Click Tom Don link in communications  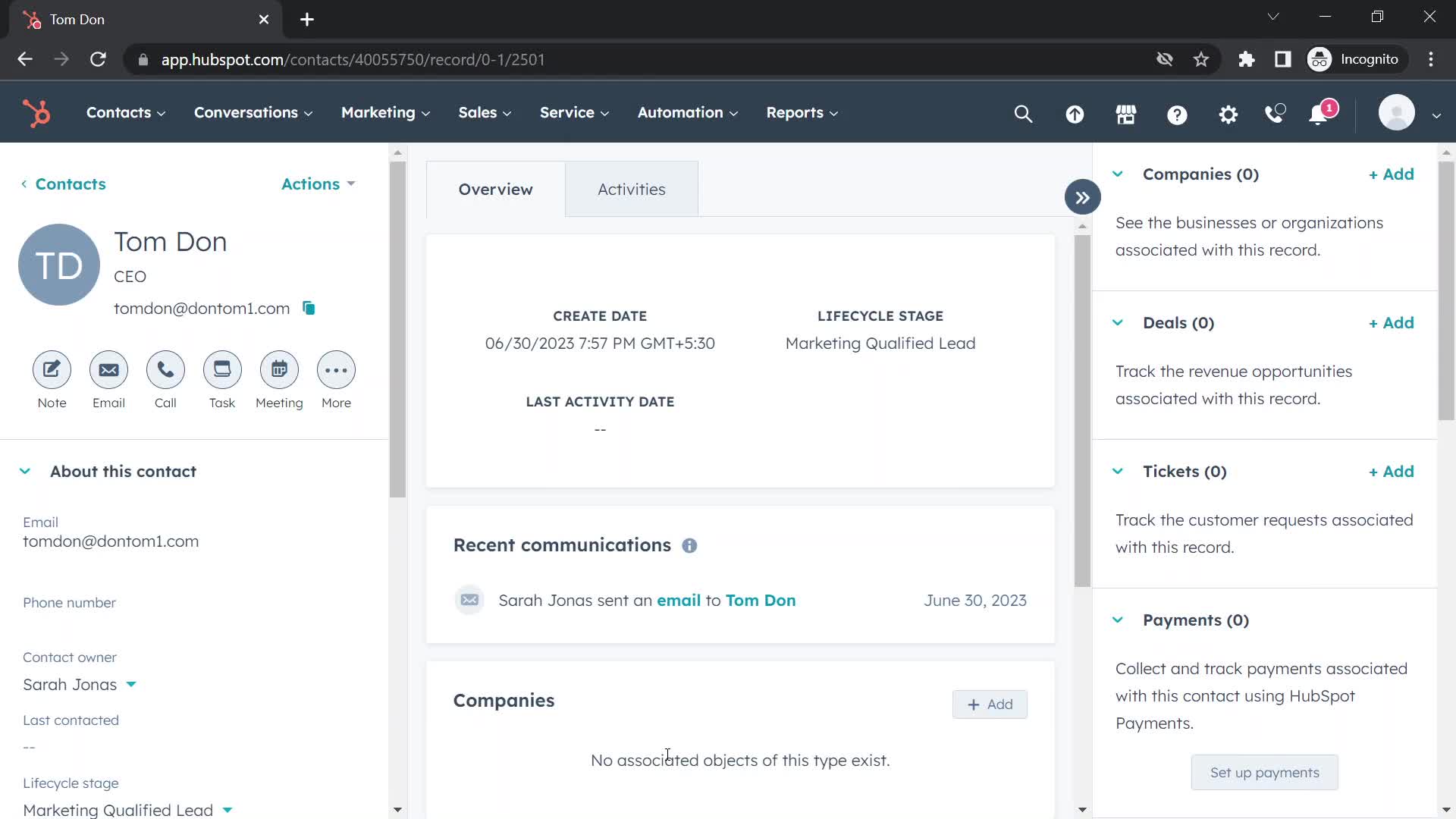click(760, 600)
